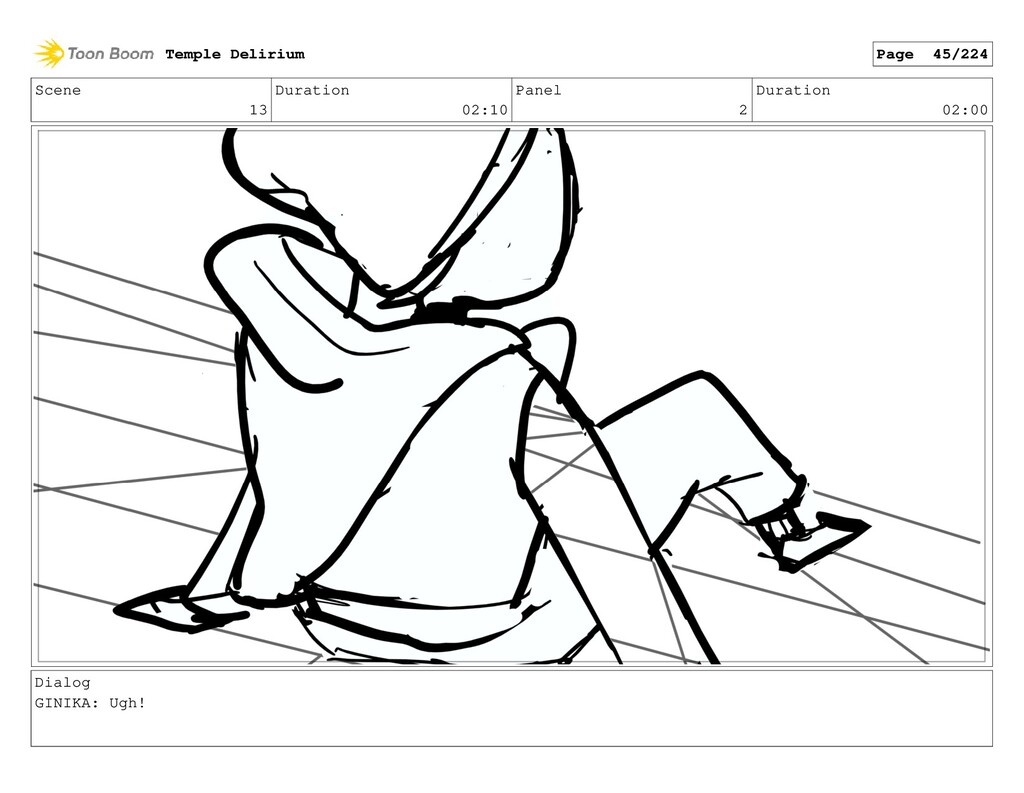The width and height of the screenshot is (1024, 793).
Task: Select scene number 13
Action: 258,110
